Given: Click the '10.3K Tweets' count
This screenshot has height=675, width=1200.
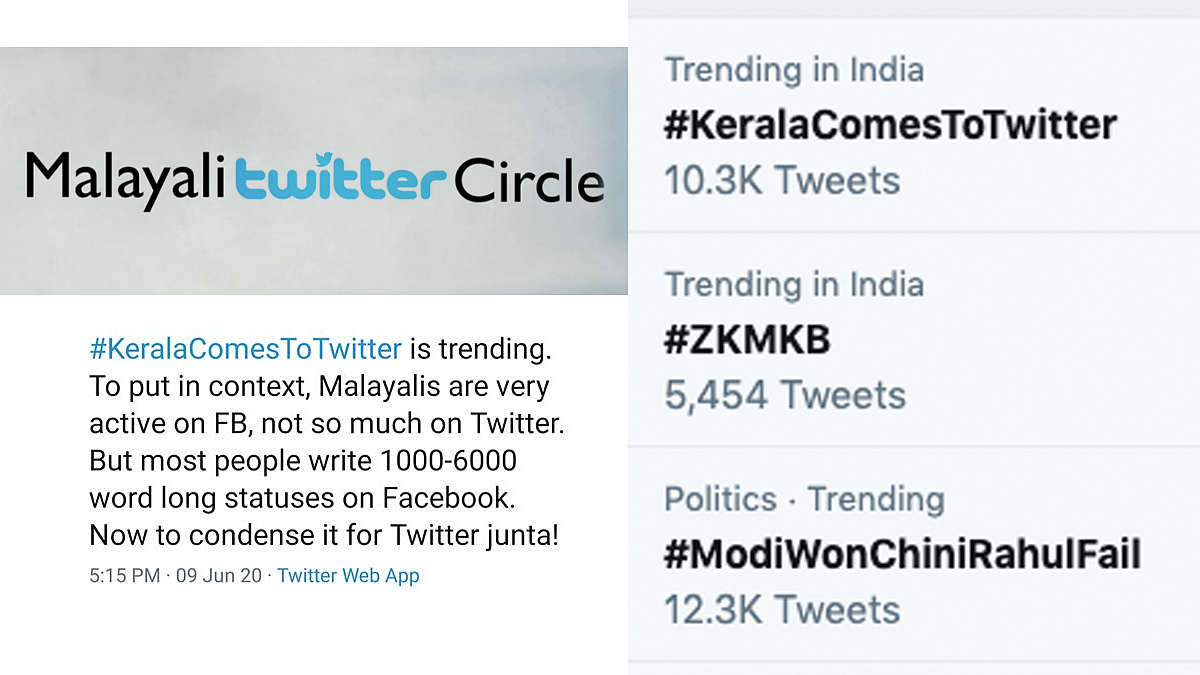Looking at the screenshot, I should tap(782, 181).
